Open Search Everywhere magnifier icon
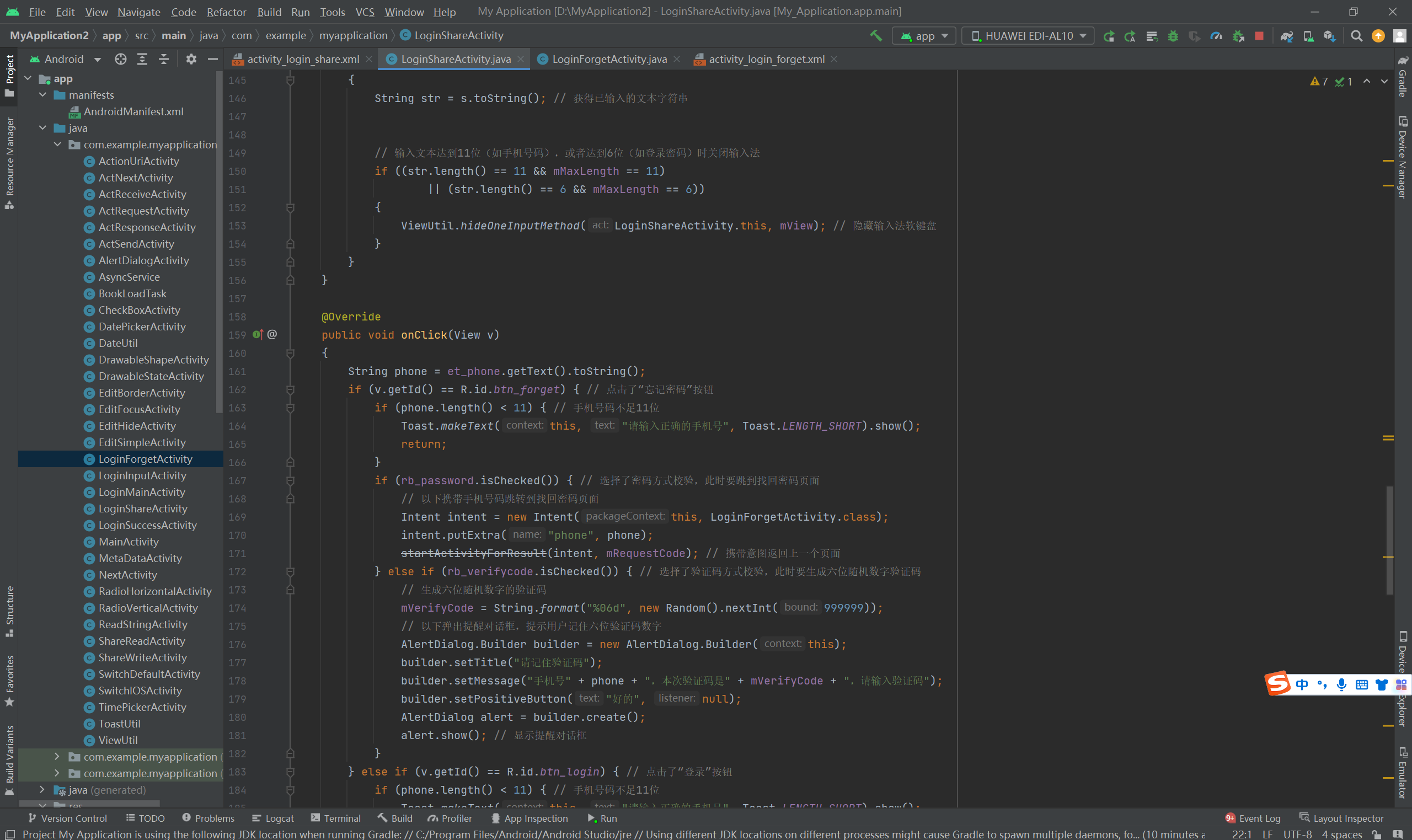 (x=1356, y=36)
